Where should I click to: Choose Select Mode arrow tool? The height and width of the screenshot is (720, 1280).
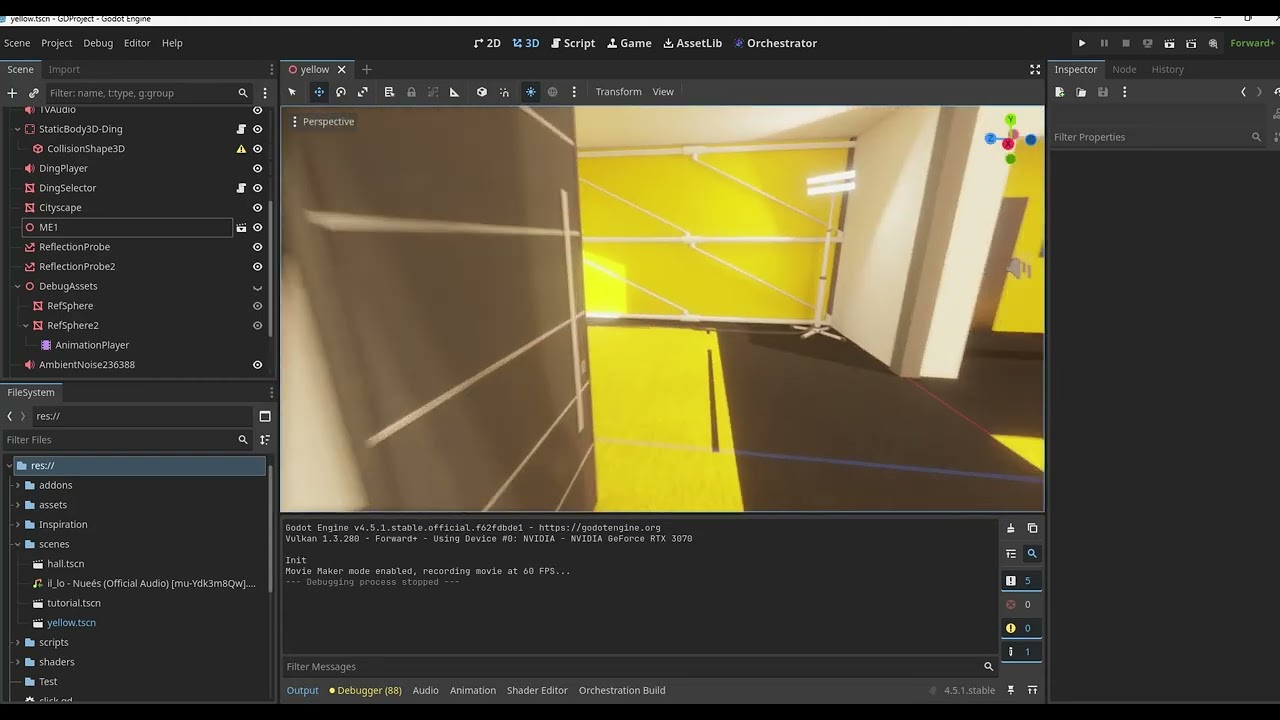point(293,92)
